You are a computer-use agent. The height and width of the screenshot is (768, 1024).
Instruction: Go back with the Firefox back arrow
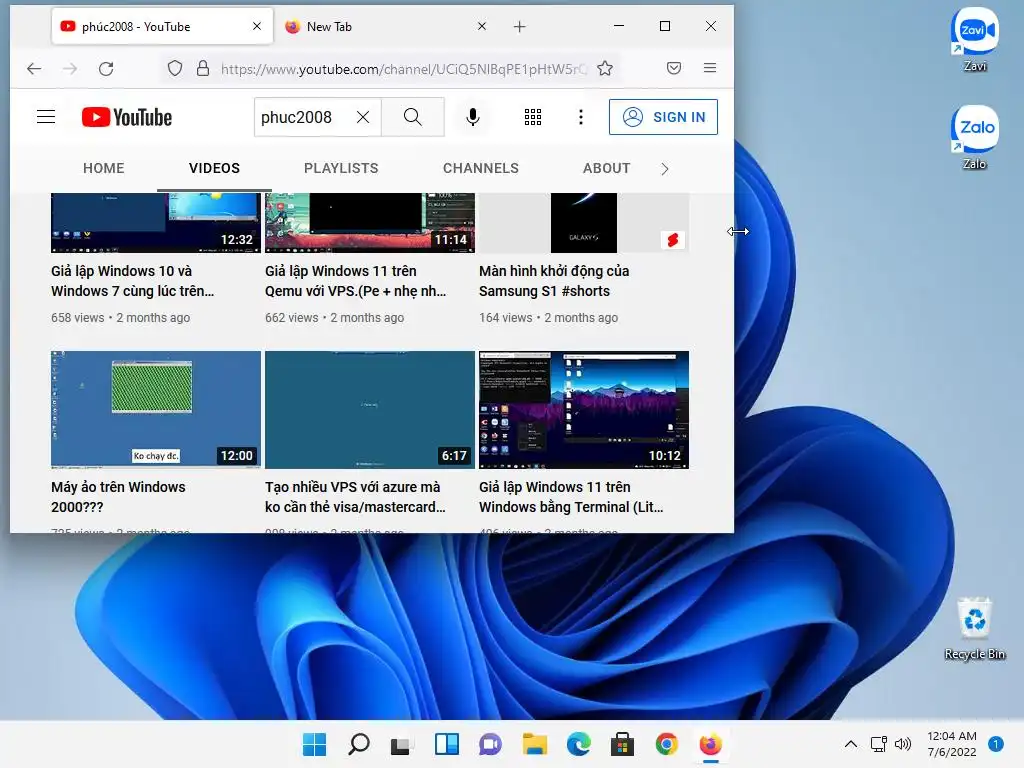pyautogui.click(x=34, y=69)
